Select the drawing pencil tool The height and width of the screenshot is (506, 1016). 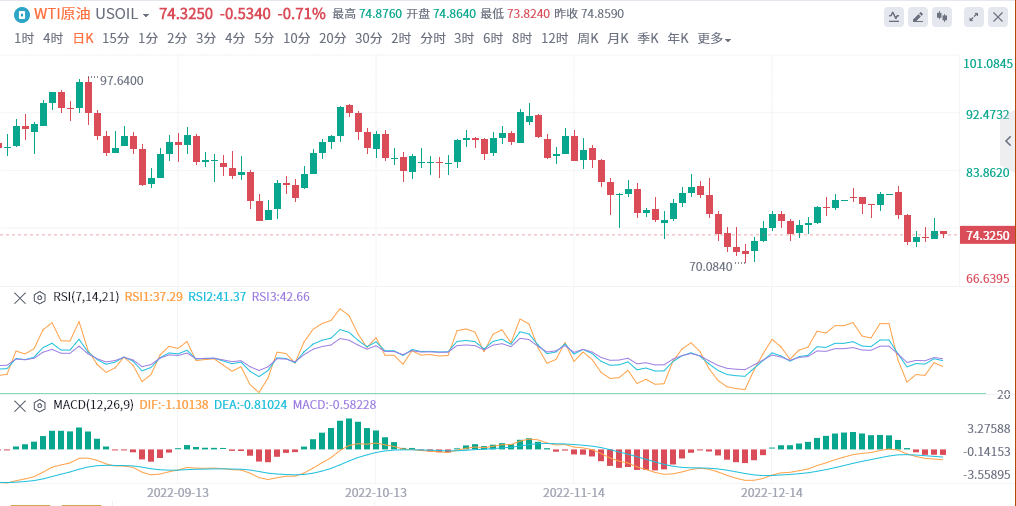[918, 17]
